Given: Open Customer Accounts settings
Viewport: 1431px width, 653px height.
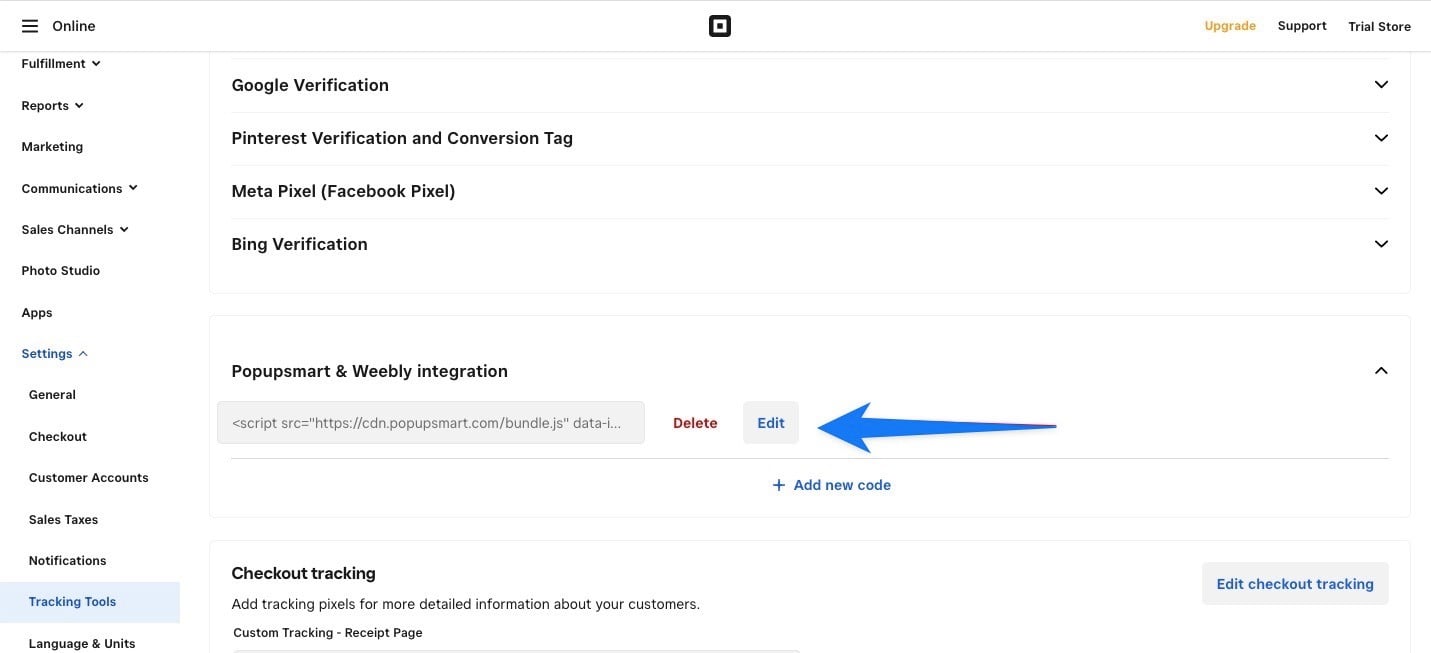Looking at the screenshot, I should [x=89, y=478].
